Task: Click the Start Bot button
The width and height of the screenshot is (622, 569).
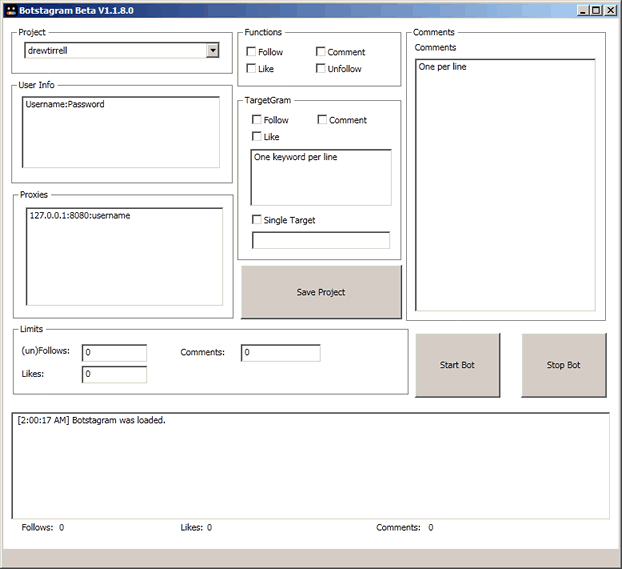Action: click(x=457, y=365)
